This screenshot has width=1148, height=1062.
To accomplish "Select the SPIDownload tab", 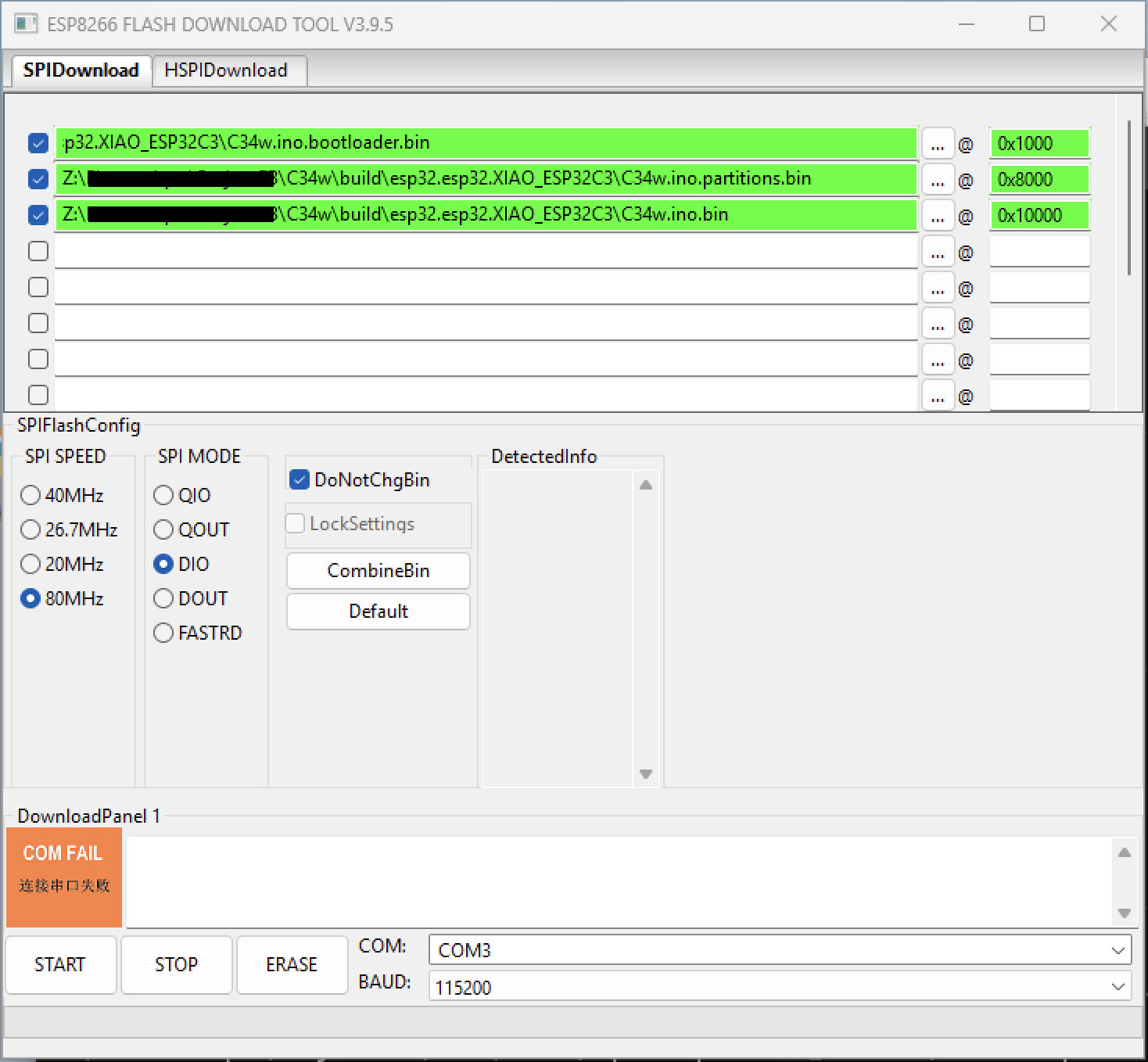I will coord(81,70).
